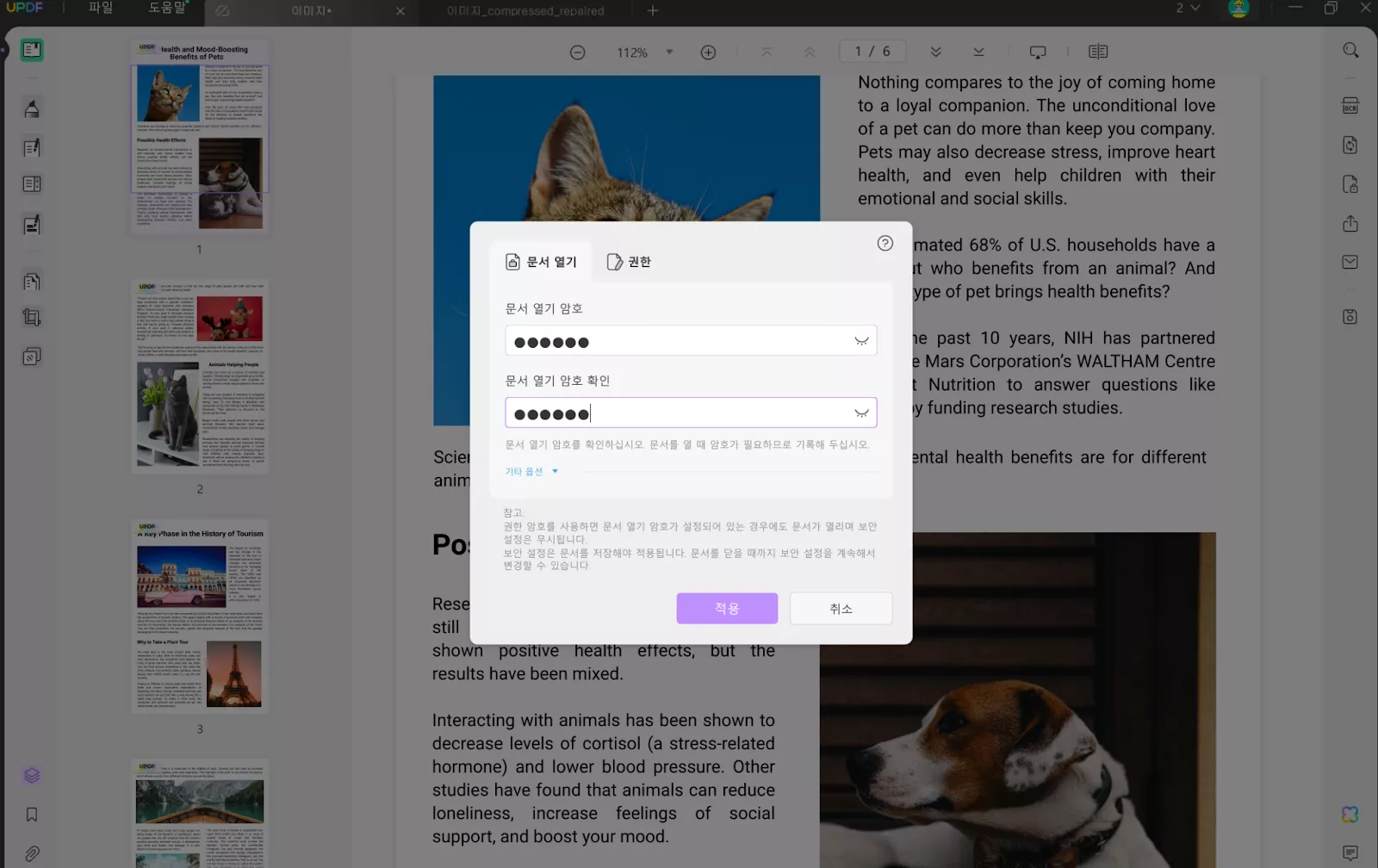Show the document open password
1378x868 pixels.
pyautogui.click(x=861, y=341)
